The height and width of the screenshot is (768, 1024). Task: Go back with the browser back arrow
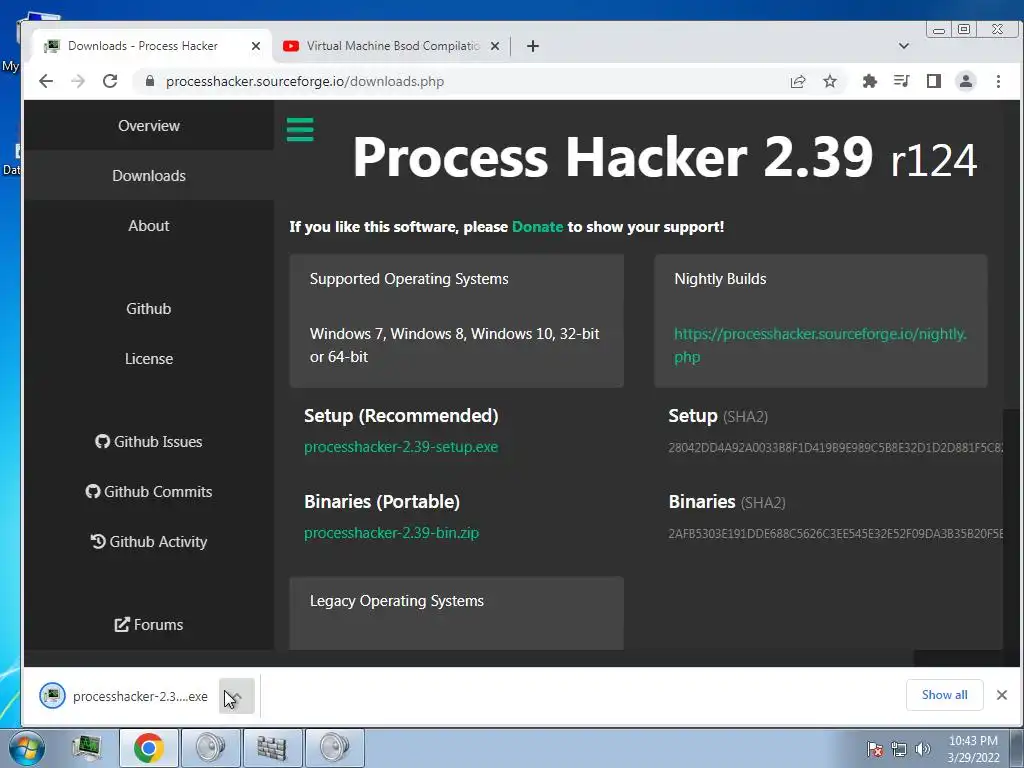(46, 81)
